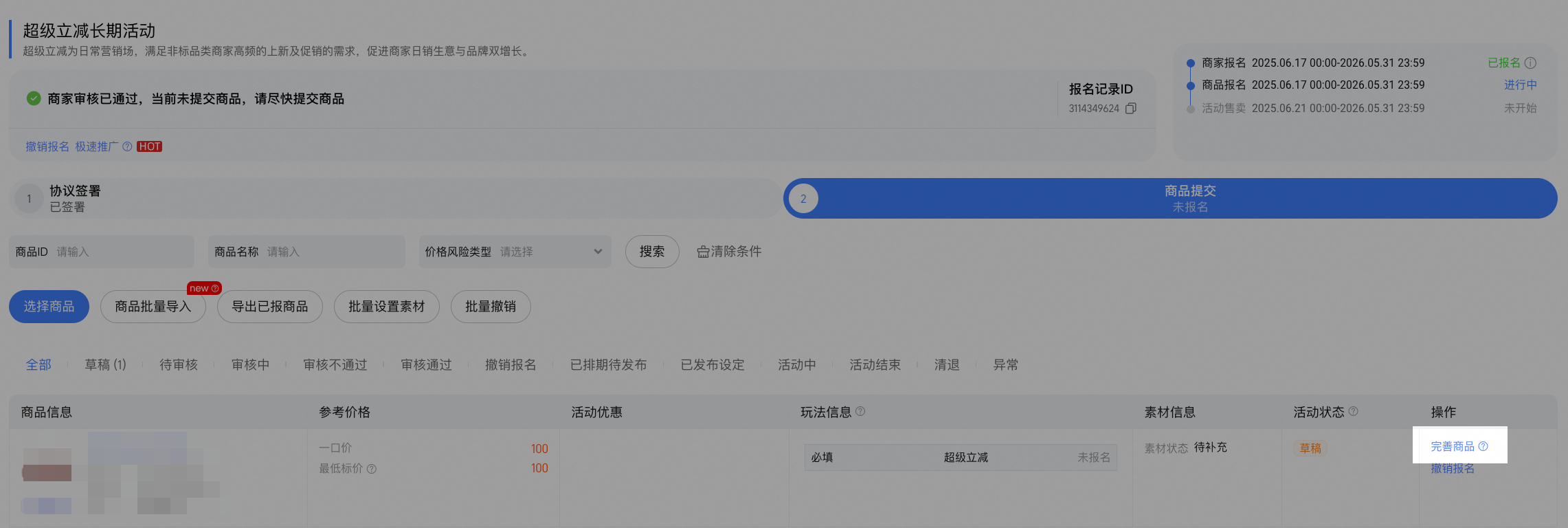Click the 批量撤销 button
Viewport: 1568px width, 528px height.
pos(491,307)
